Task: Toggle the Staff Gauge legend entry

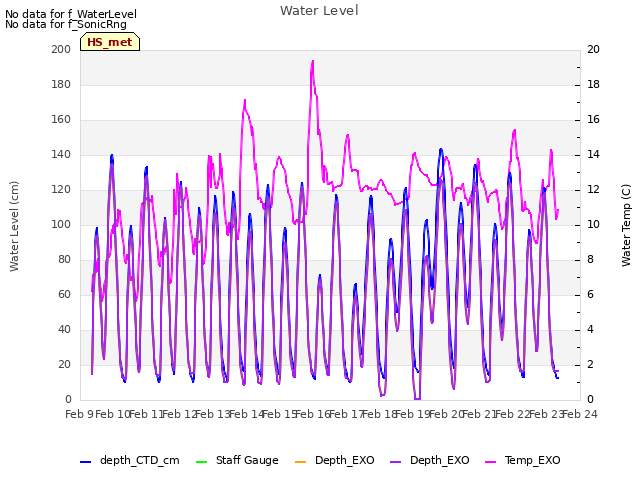Action: (x=237, y=460)
